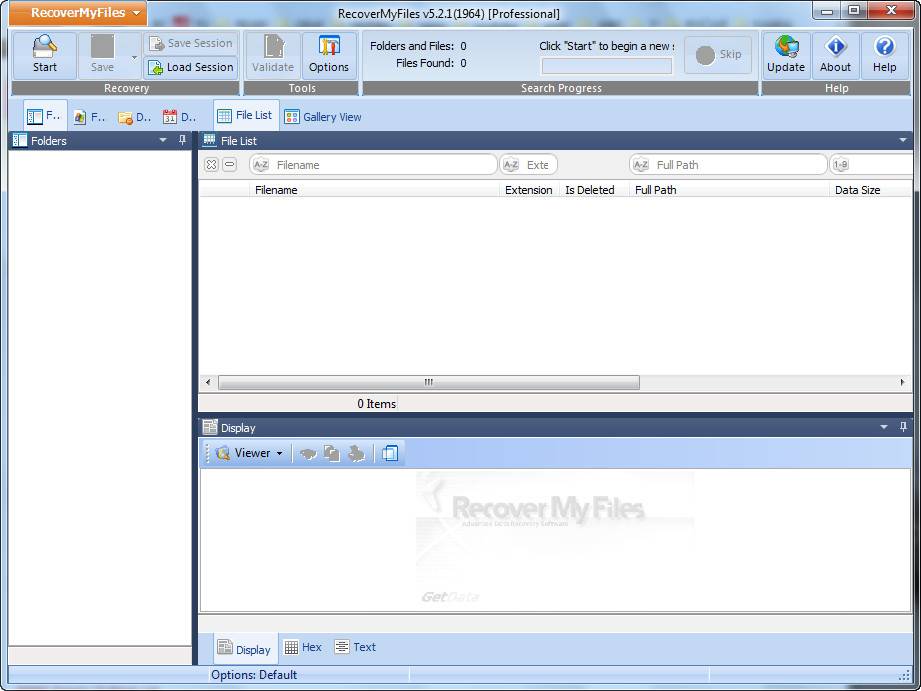Open the Save button dropdown arrow
The image size is (921, 691).
point(135,57)
